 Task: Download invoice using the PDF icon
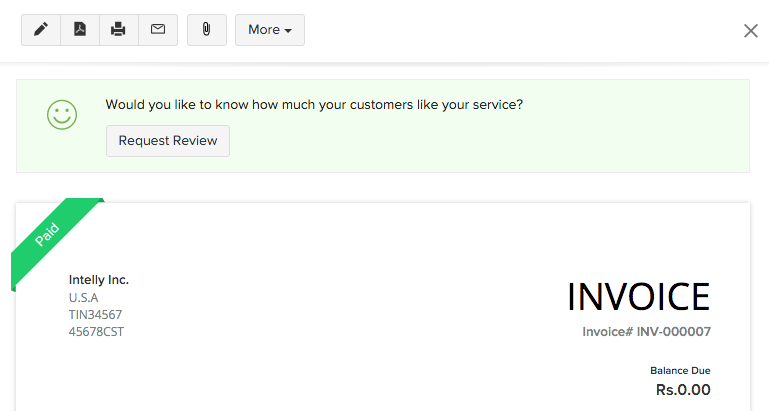click(80, 30)
